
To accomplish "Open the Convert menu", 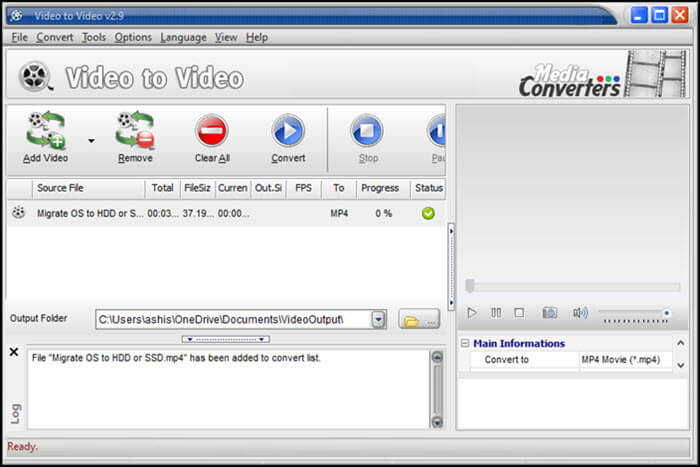I will 55,37.
